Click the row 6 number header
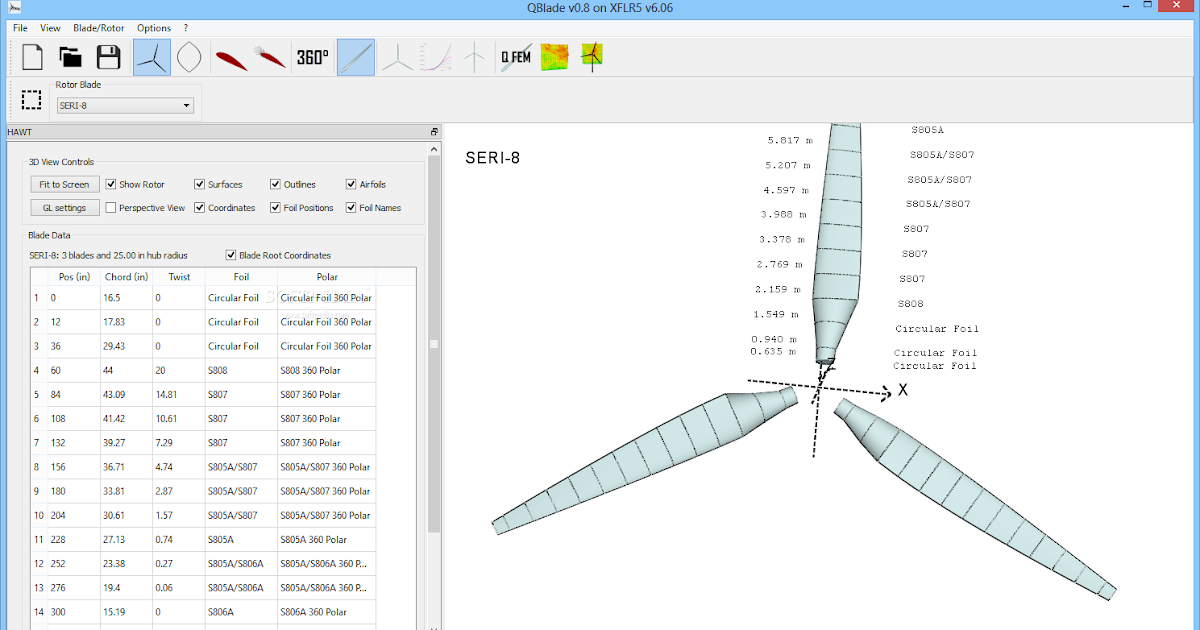1200x630 pixels. click(38, 418)
